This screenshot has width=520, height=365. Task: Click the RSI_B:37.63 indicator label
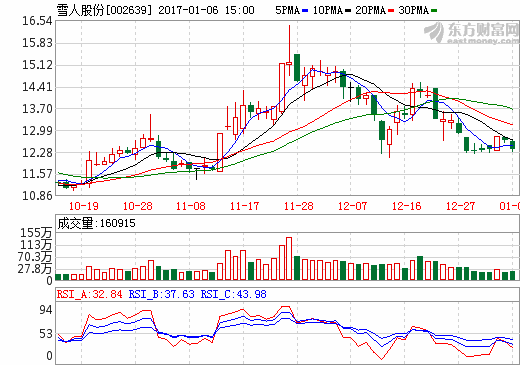pyautogui.click(x=161, y=294)
